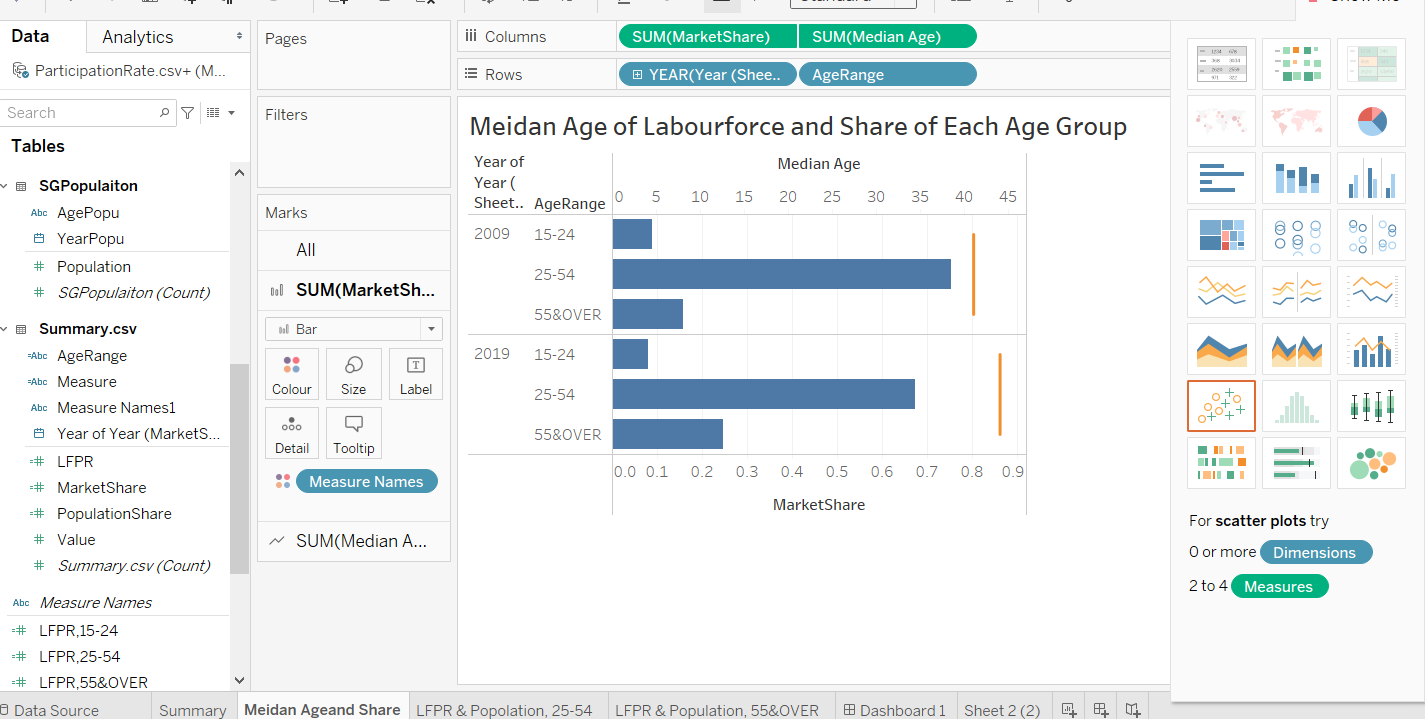Collapse the SGPopulaiton table
1425x719 pixels.
coord(6,186)
